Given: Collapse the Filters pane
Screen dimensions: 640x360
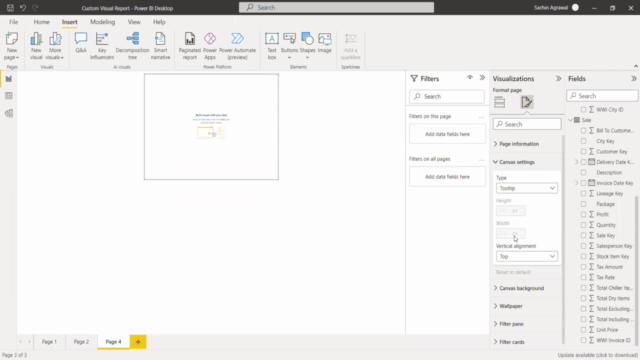Looking at the screenshot, I should pos(482,78).
